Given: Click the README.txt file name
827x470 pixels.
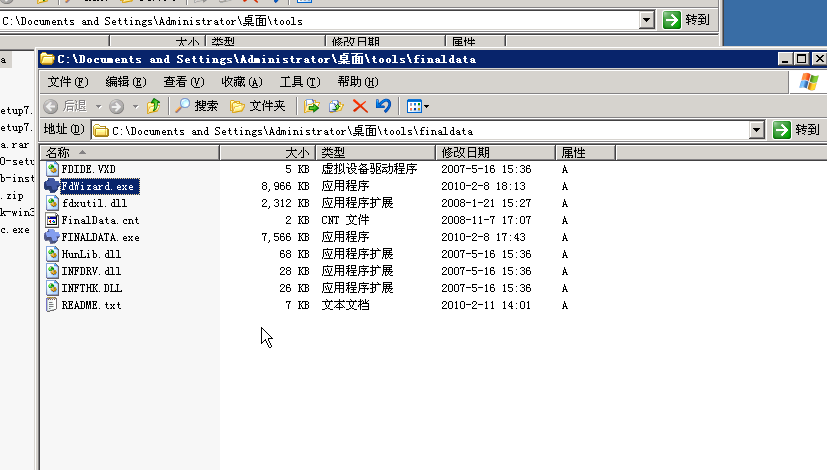Looking at the screenshot, I should [x=91, y=305].
